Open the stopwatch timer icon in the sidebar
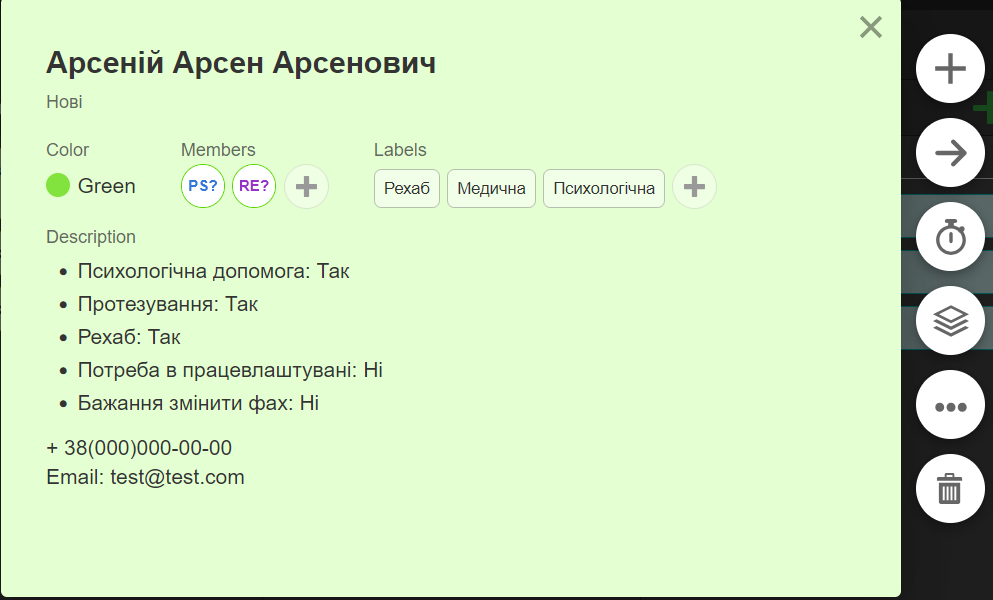The height and width of the screenshot is (600, 993). coord(950,237)
